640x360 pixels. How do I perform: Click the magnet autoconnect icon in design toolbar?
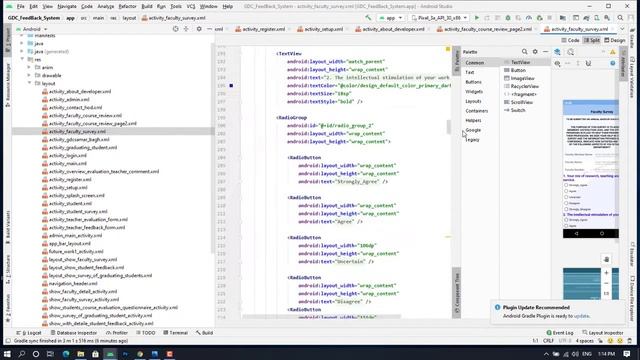588,63
